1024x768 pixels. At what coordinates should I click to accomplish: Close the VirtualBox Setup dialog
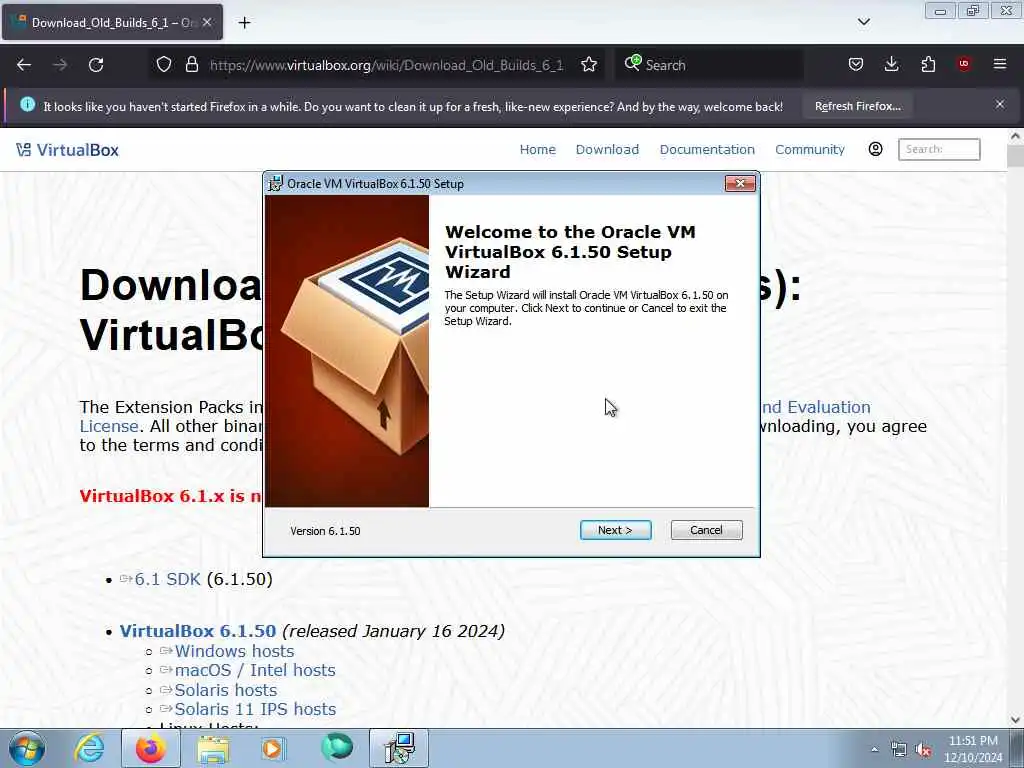tap(740, 184)
